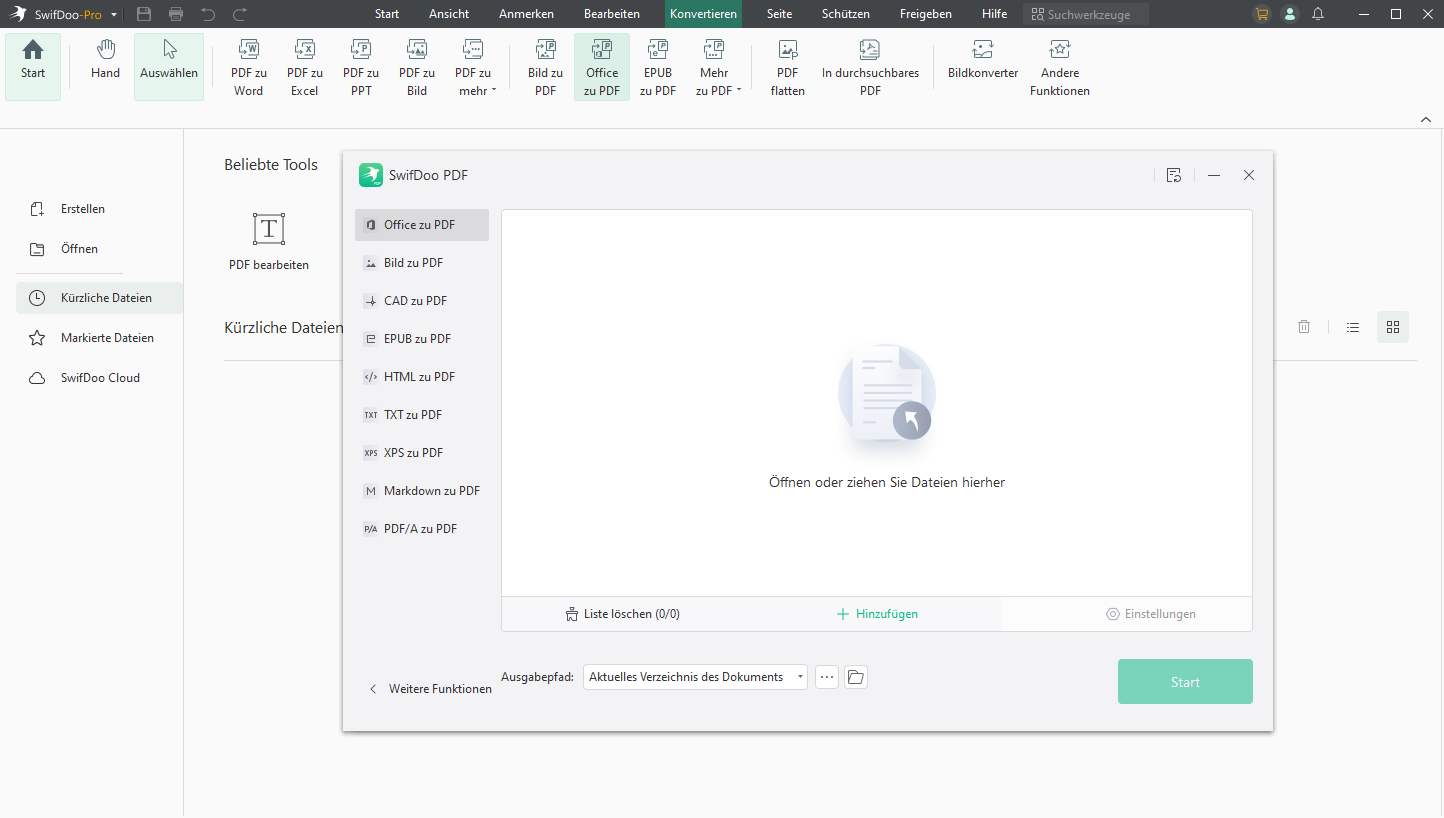Open PDF zu PPT converter

pyautogui.click(x=361, y=67)
